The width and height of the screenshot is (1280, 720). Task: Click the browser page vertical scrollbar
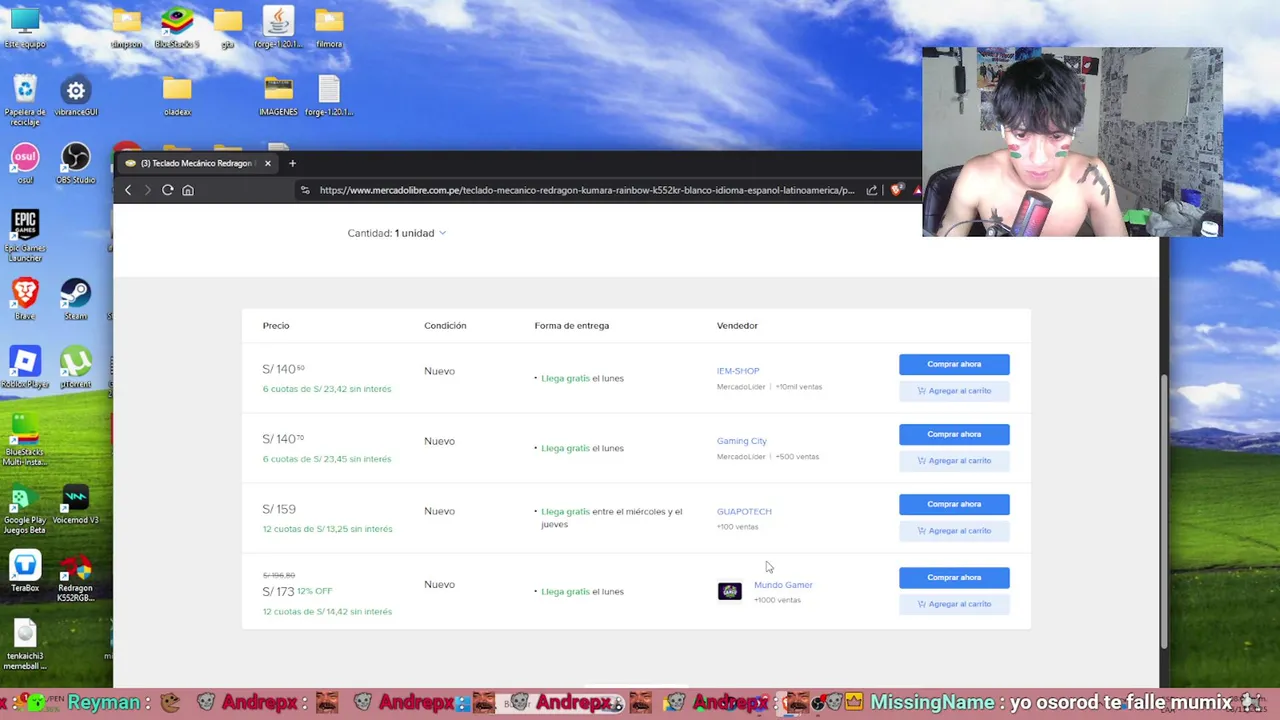(x=1163, y=510)
